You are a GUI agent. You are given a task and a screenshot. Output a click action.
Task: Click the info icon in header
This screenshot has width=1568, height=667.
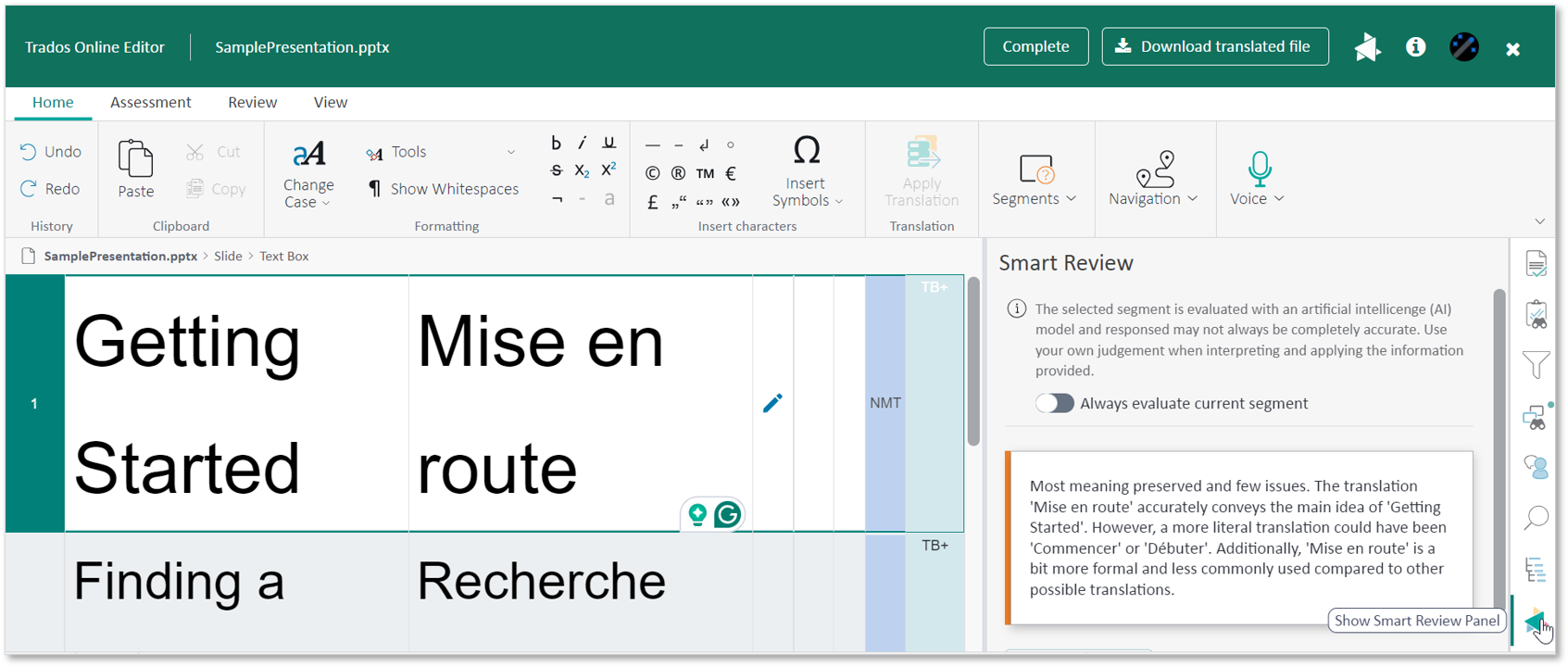pyautogui.click(x=1415, y=47)
